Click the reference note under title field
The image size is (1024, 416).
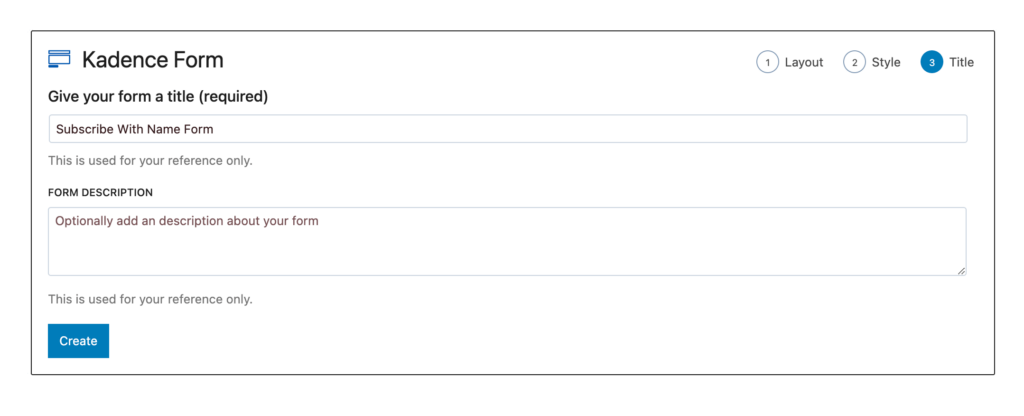click(150, 160)
